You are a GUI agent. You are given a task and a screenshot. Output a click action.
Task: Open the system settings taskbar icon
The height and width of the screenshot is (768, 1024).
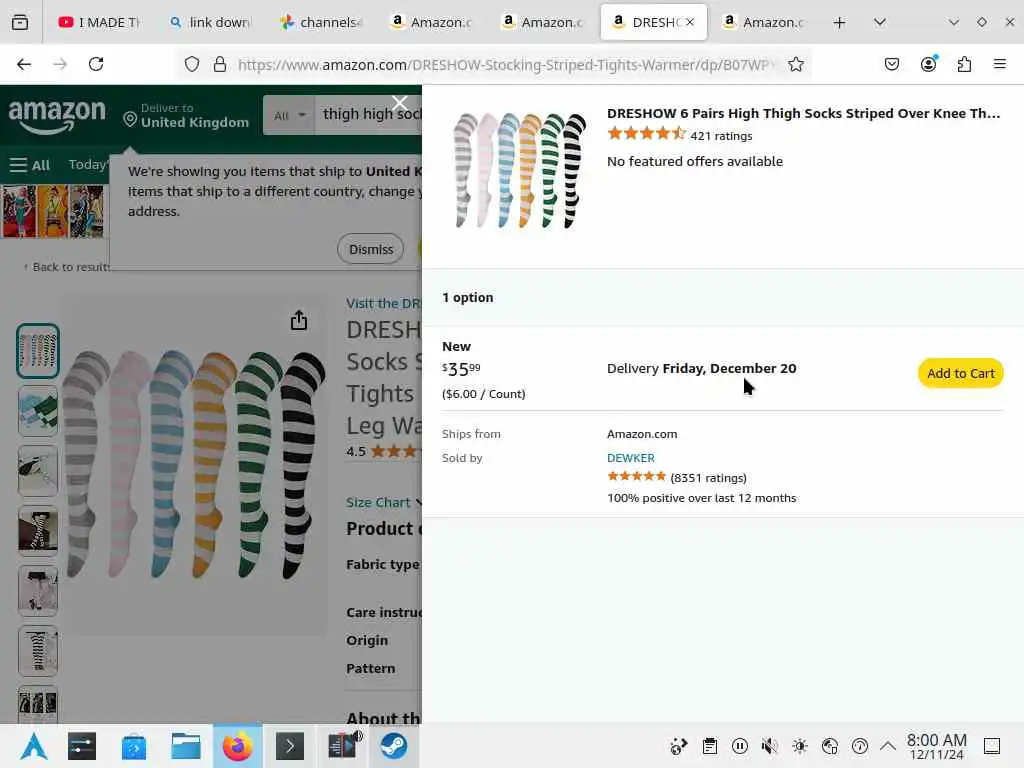pyautogui.click(x=82, y=746)
